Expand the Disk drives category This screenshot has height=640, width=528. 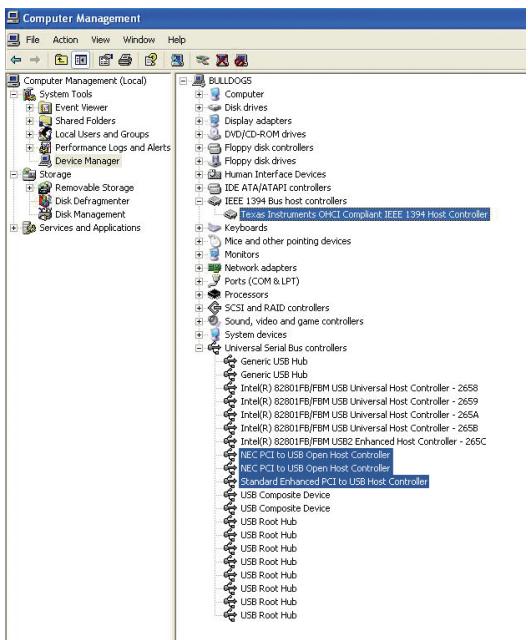(199, 108)
